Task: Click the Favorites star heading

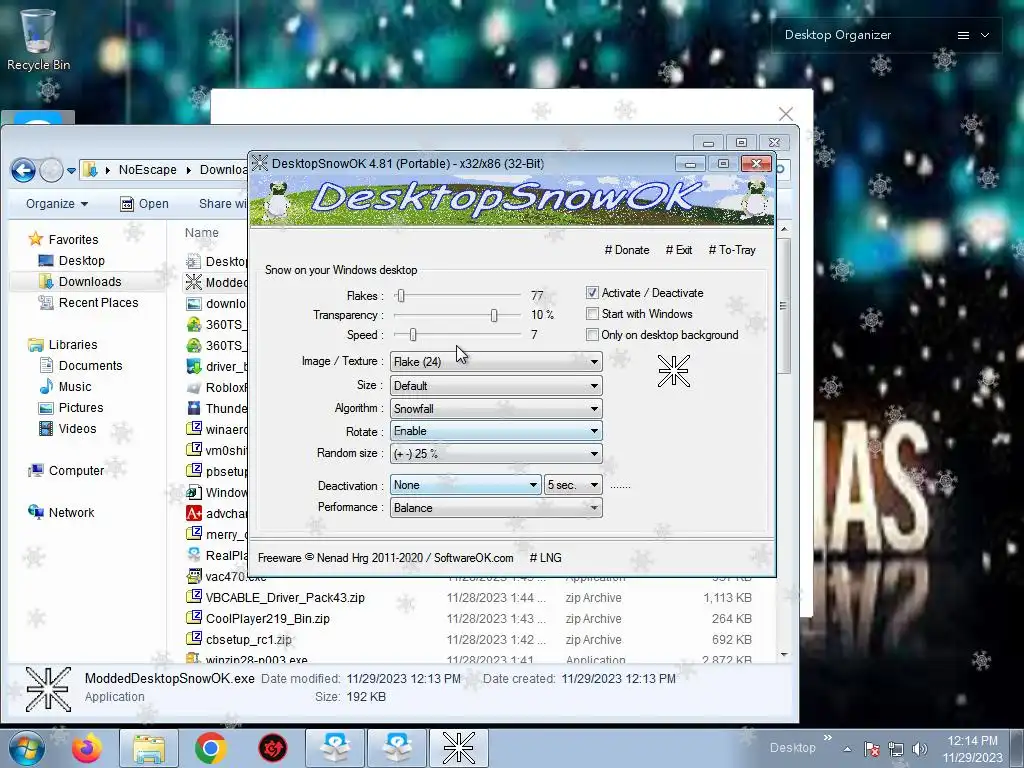Action: [x=63, y=239]
